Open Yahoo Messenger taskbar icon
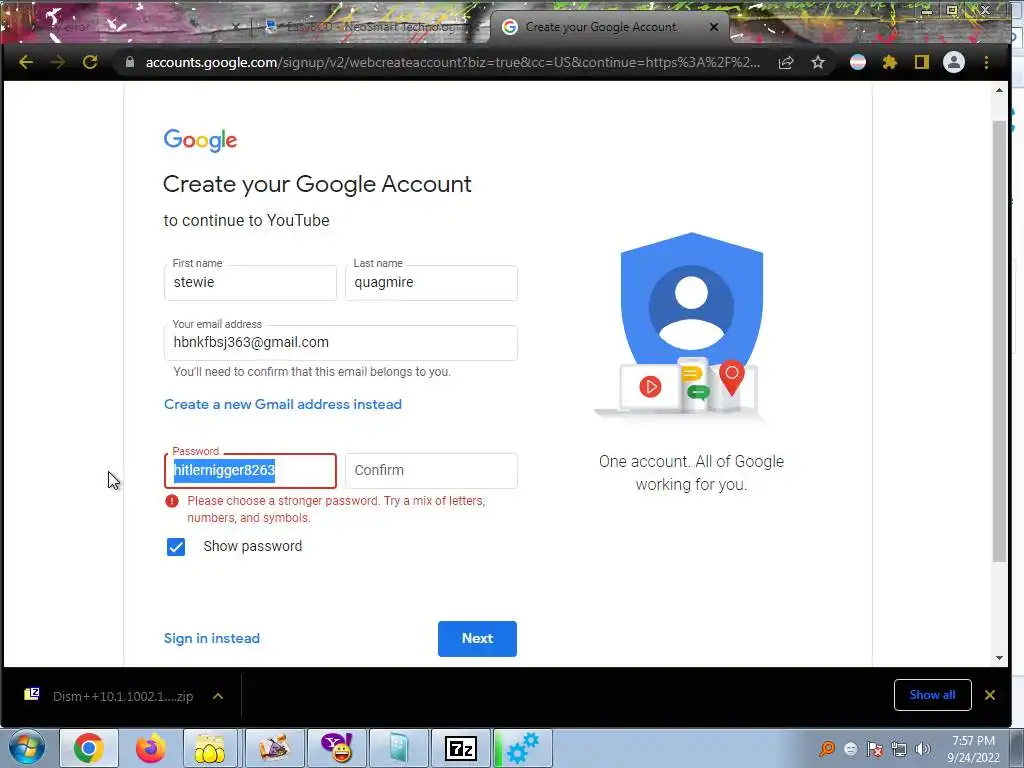The height and width of the screenshot is (768, 1024). (336, 748)
